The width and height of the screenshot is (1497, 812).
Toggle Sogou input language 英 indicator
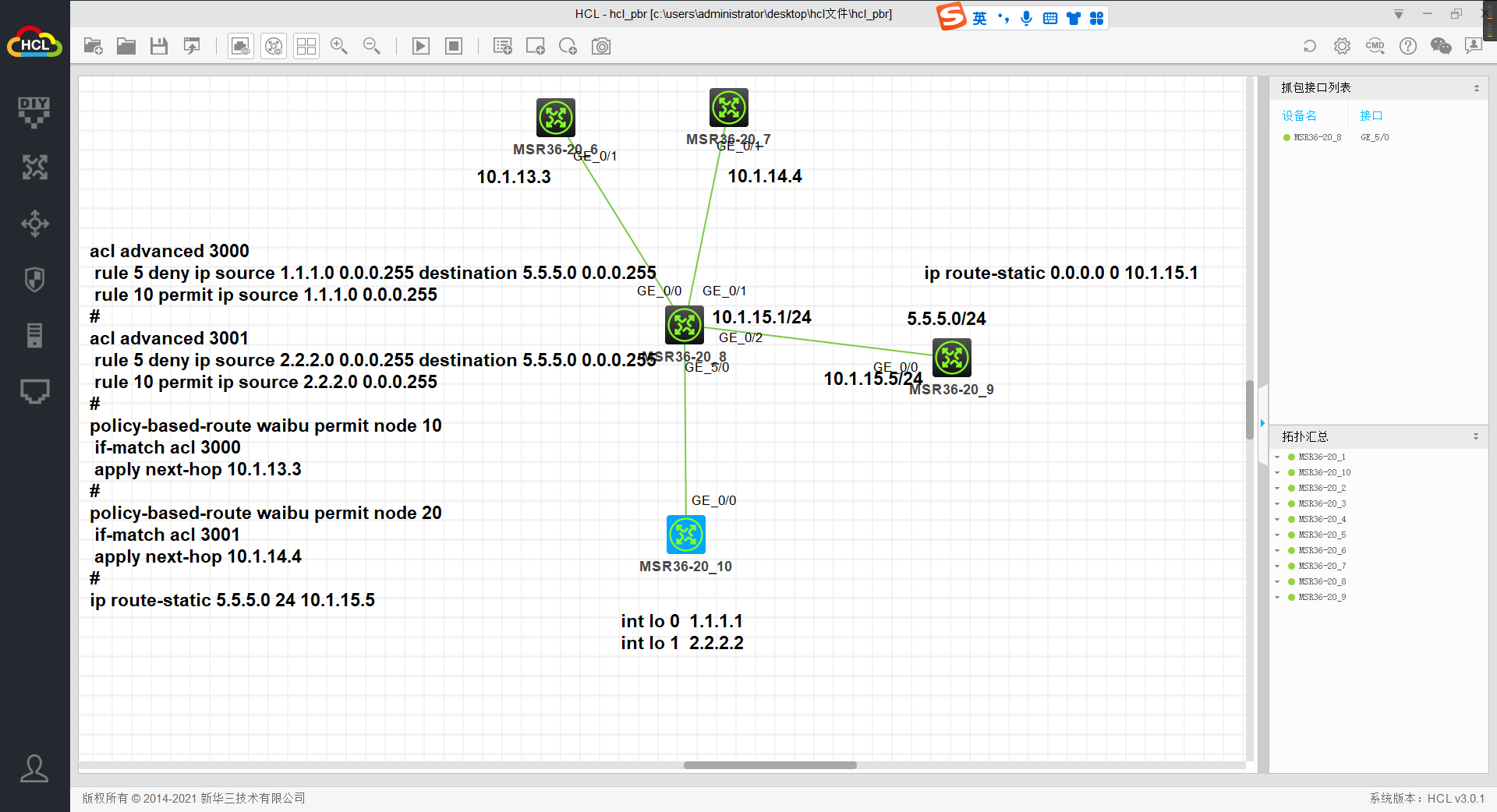tap(980, 18)
